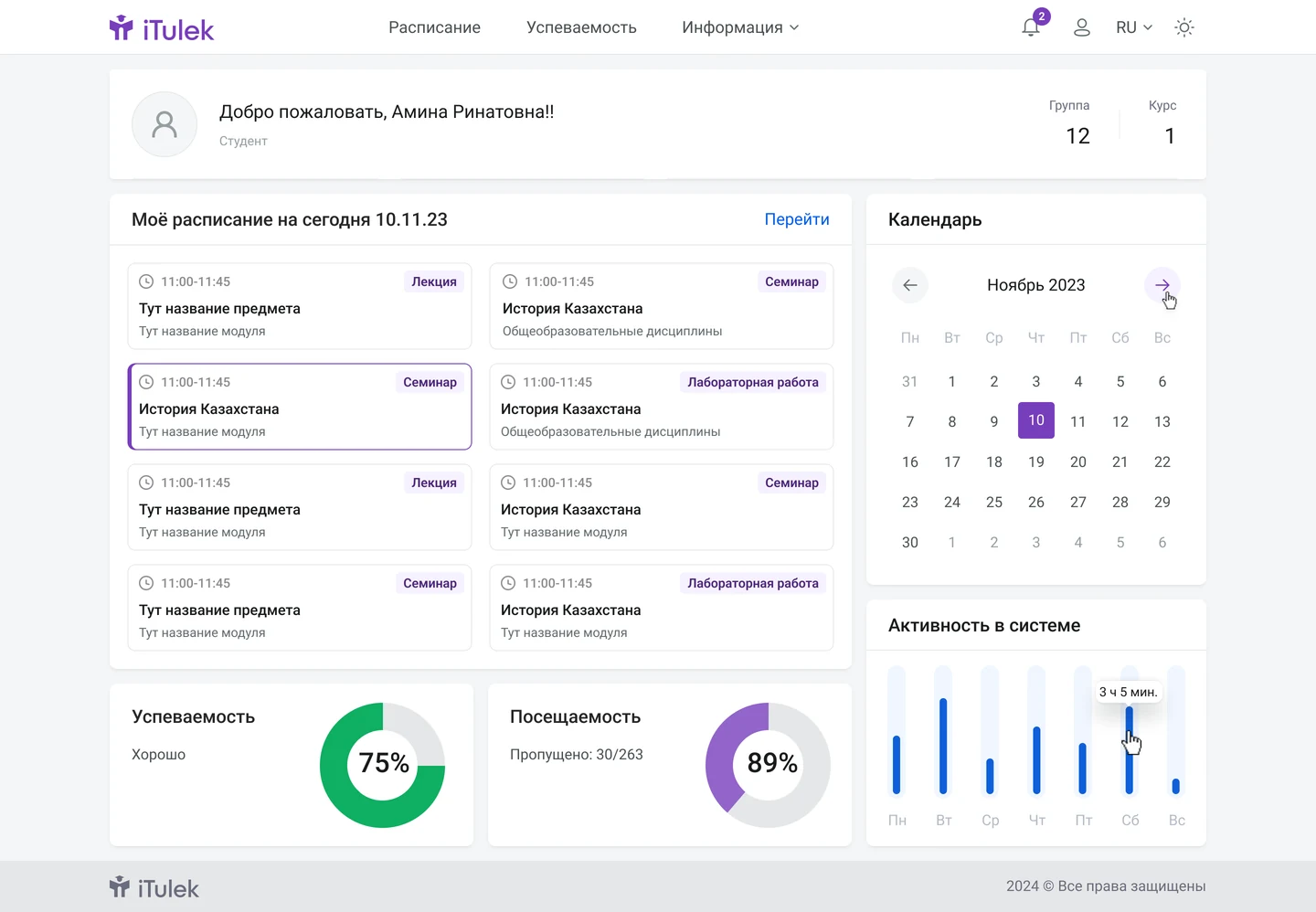Click footer copyright text
Screen dimensions: 1316x912
[1106, 886]
